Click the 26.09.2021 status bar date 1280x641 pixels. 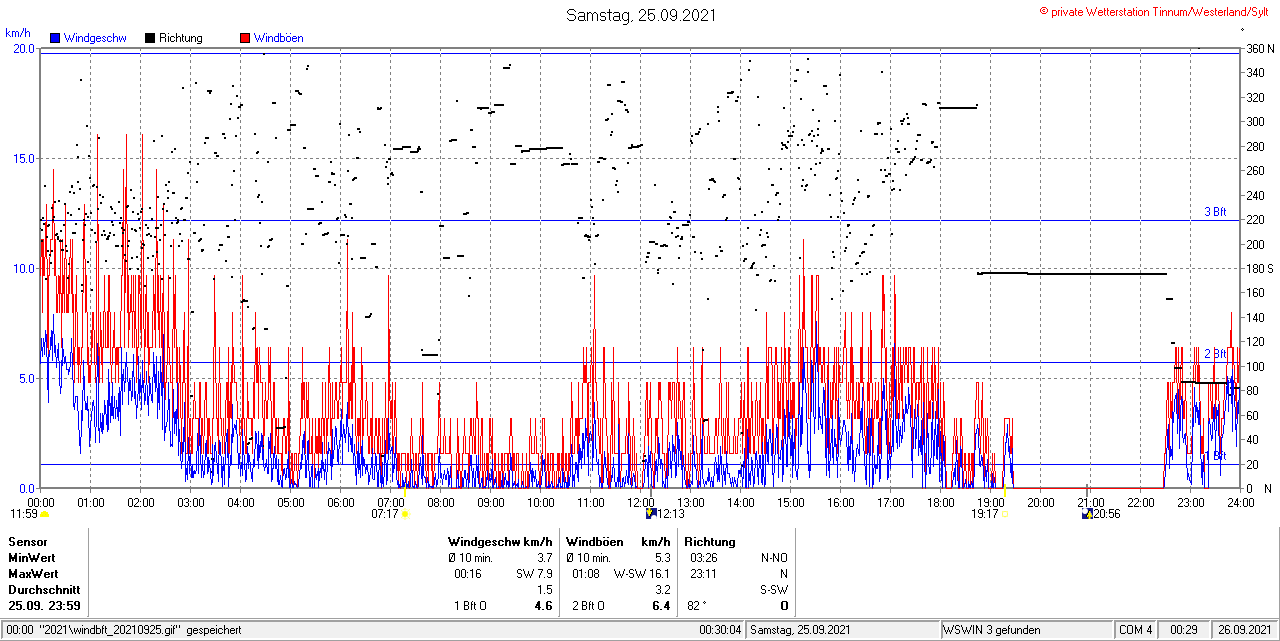click(1243, 630)
